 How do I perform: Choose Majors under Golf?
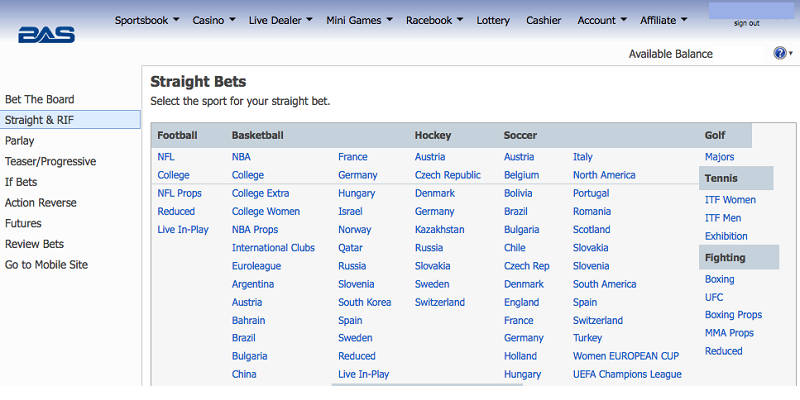tap(719, 157)
